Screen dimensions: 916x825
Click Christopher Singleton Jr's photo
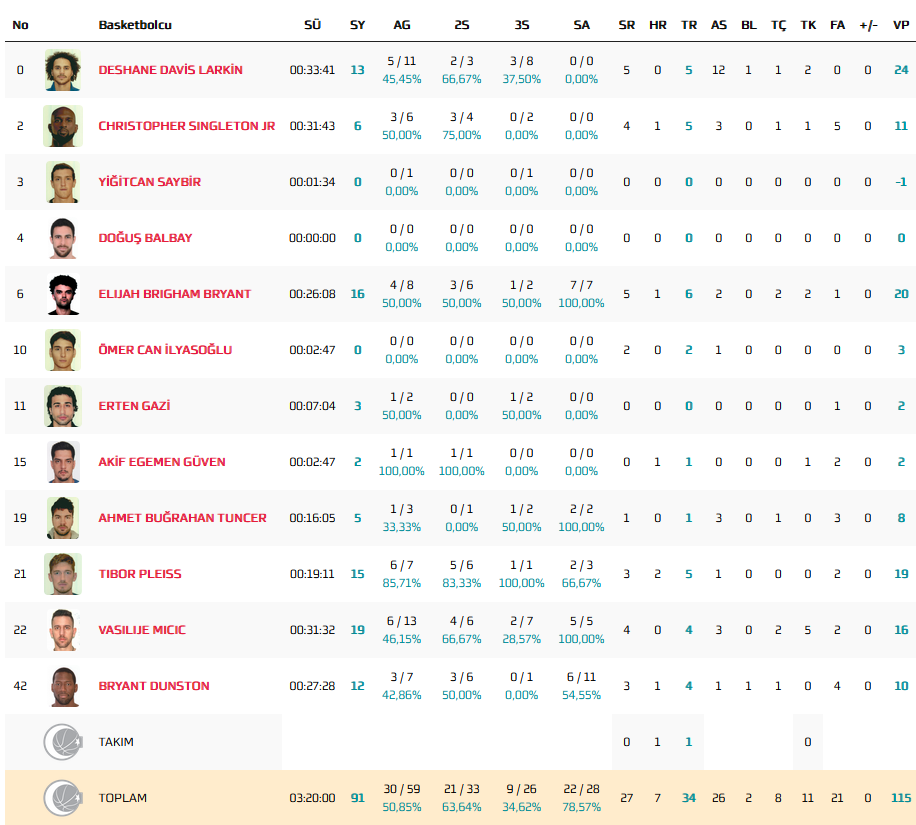[x=62, y=126]
